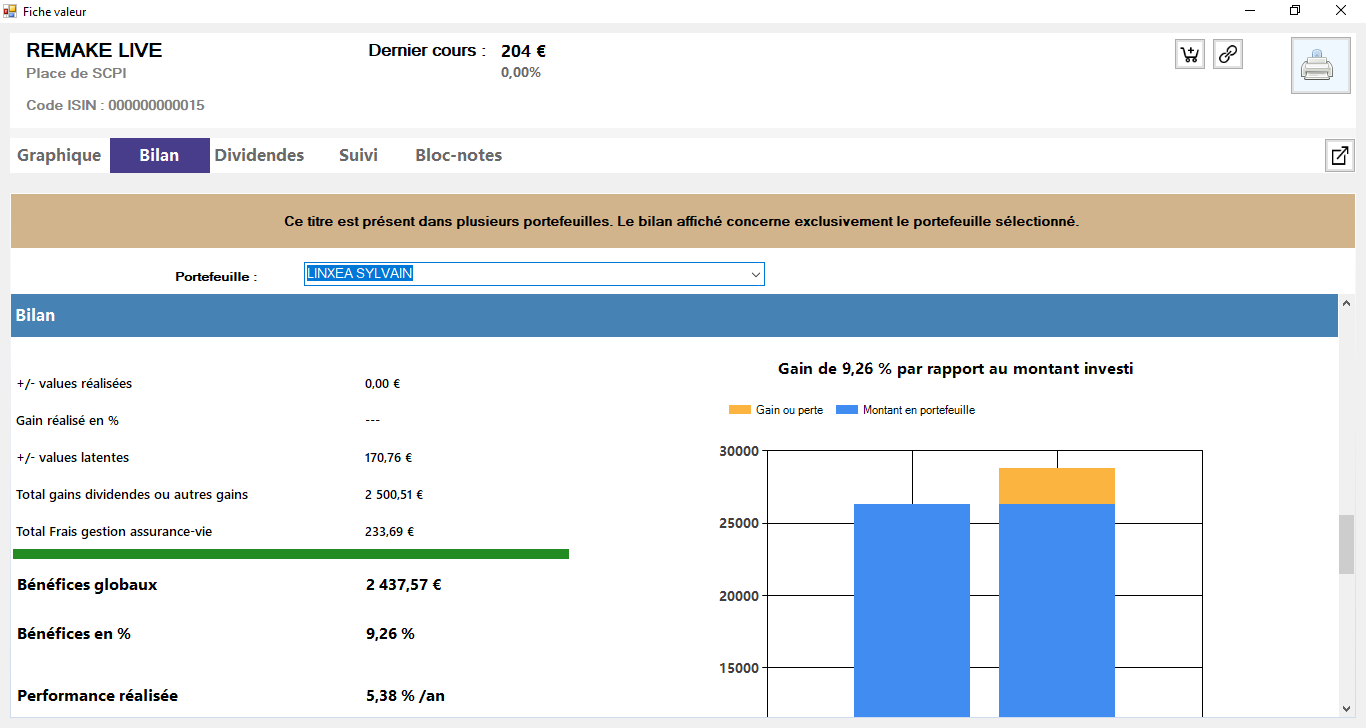
Task: Click the scrollbar down arrow
Action: 1346,708
